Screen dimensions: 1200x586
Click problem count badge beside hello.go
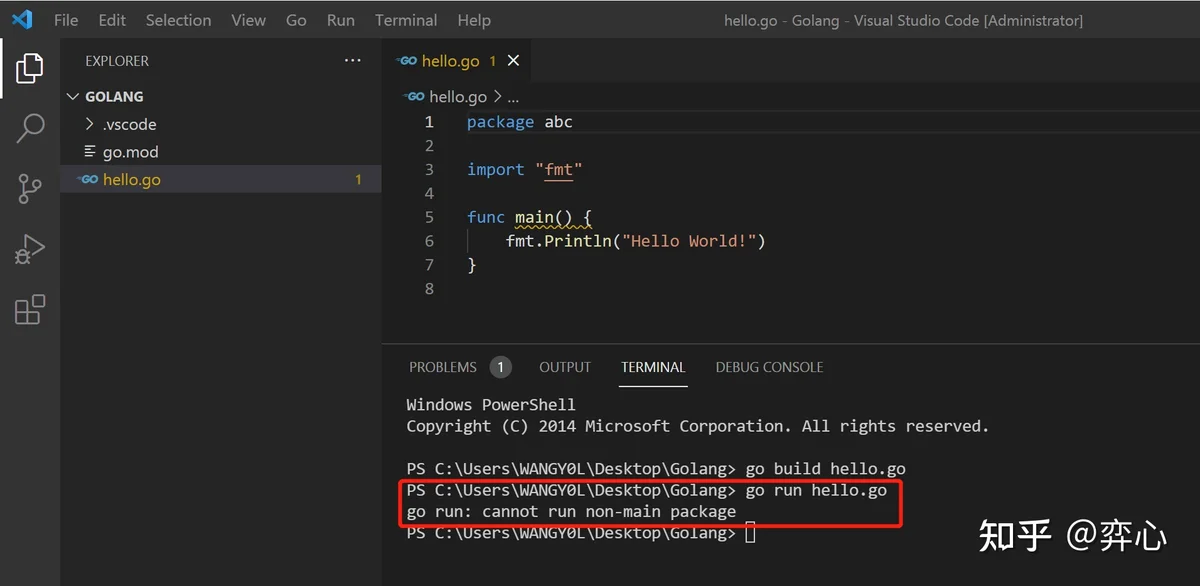[358, 180]
